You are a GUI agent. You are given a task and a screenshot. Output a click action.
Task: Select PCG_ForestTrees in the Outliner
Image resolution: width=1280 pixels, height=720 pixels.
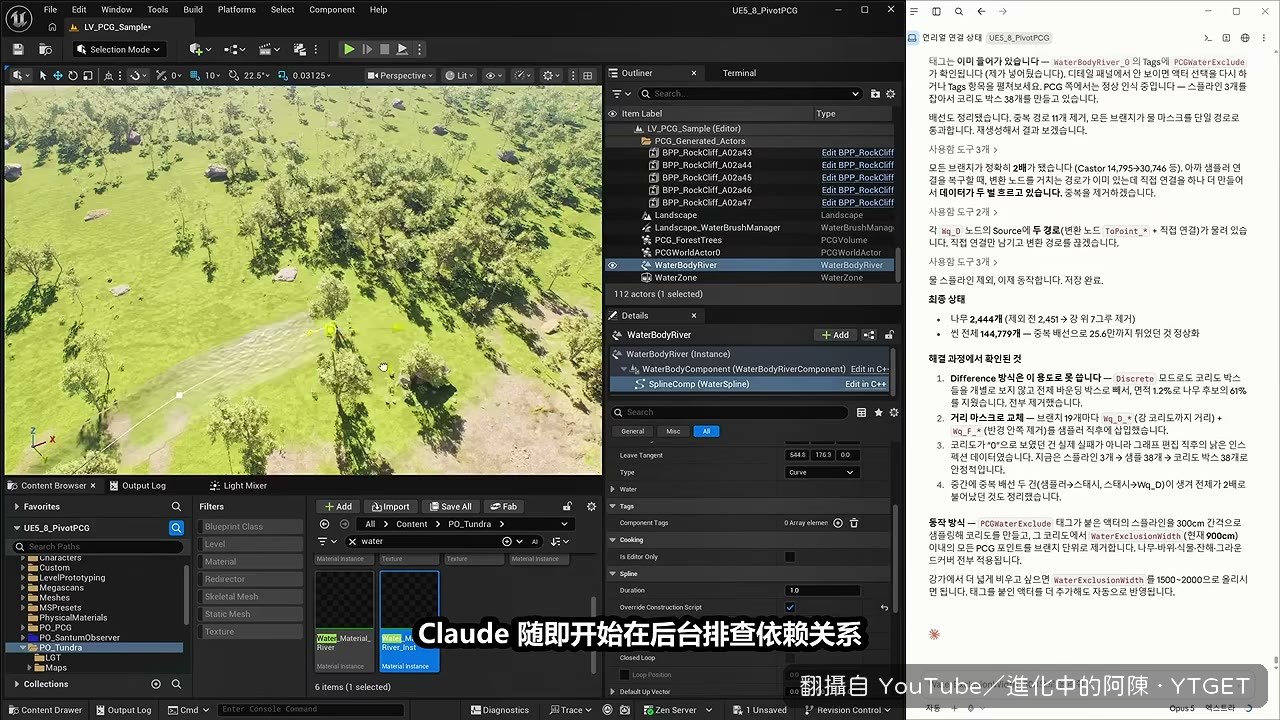coord(688,240)
